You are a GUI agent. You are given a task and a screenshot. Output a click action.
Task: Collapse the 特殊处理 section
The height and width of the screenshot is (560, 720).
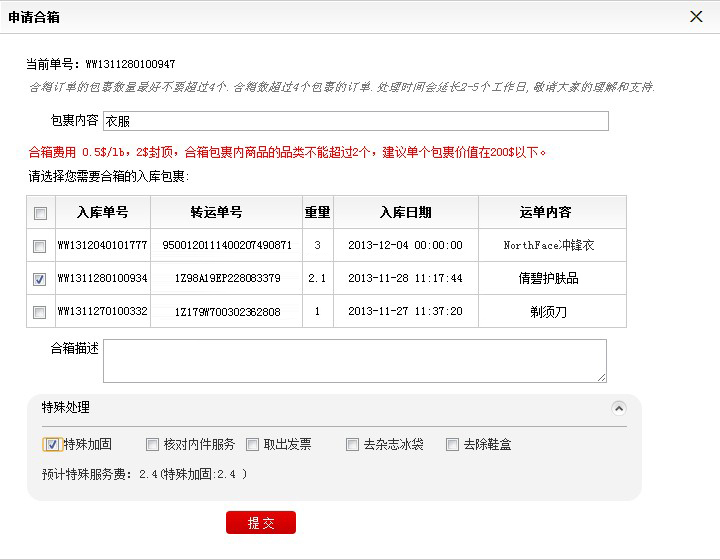click(619, 408)
